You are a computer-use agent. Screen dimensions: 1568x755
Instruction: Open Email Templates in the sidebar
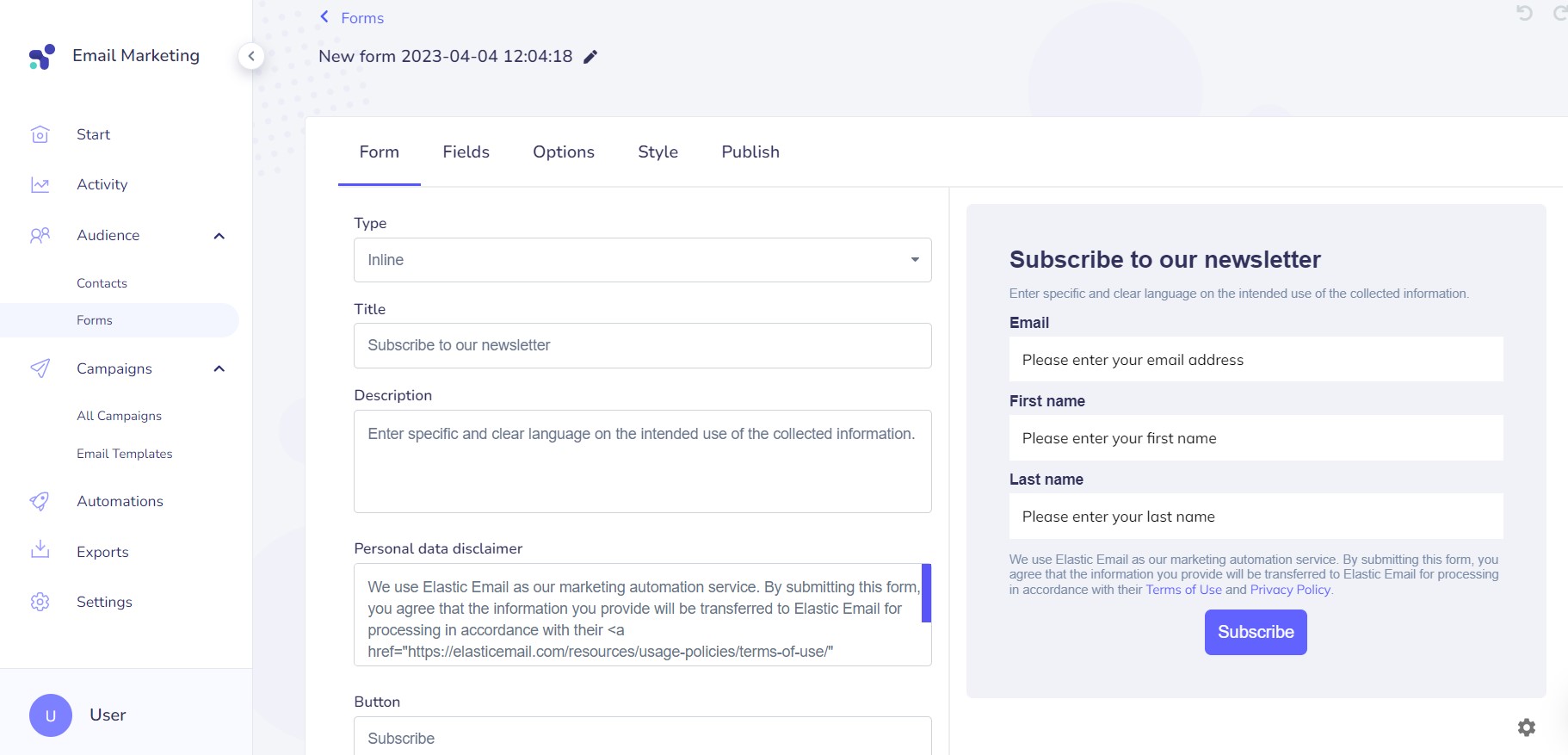coord(125,454)
